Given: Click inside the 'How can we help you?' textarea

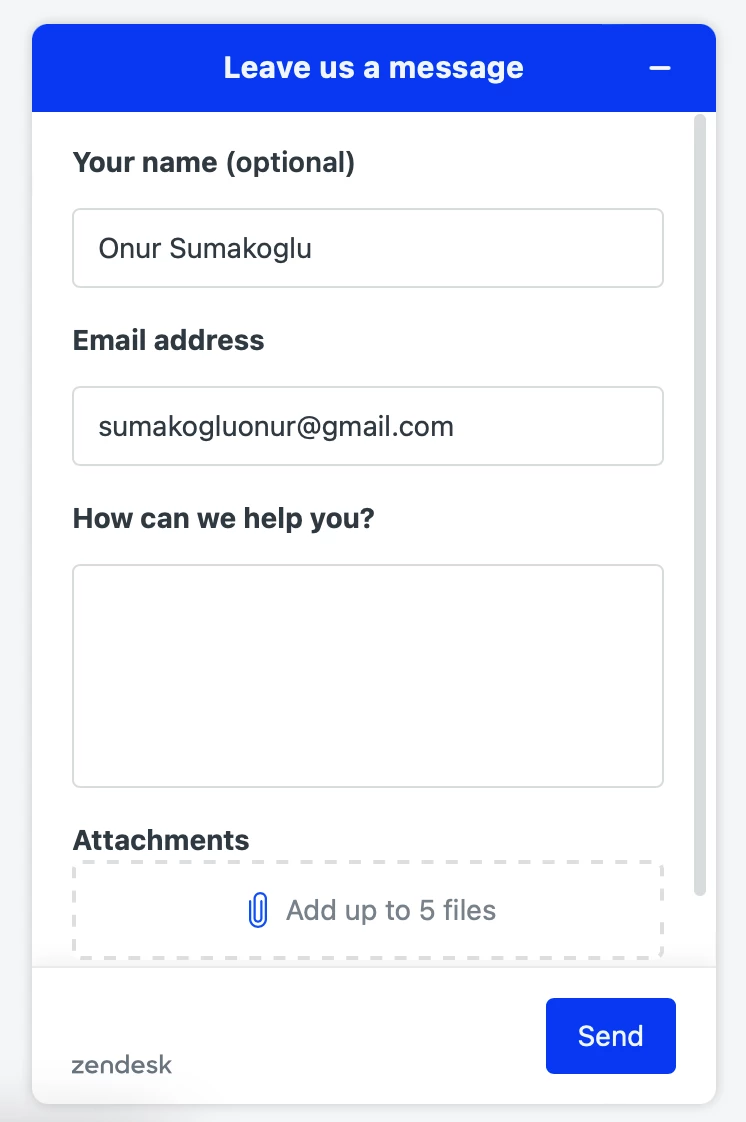Looking at the screenshot, I should coord(368,676).
